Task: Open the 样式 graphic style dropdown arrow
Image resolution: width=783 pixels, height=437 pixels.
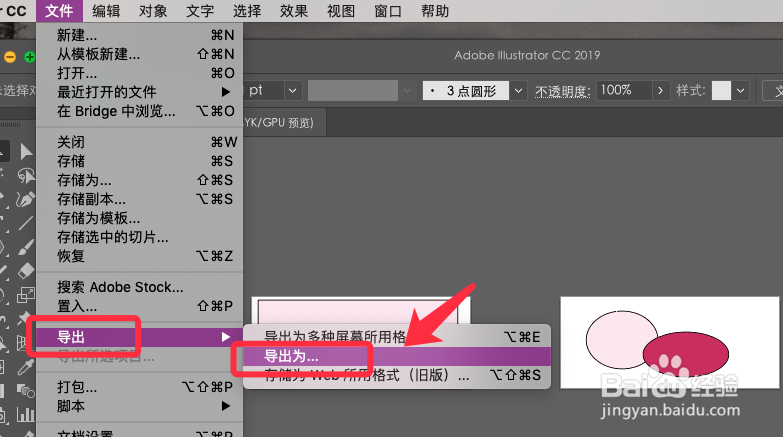Action: tap(741, 91)
